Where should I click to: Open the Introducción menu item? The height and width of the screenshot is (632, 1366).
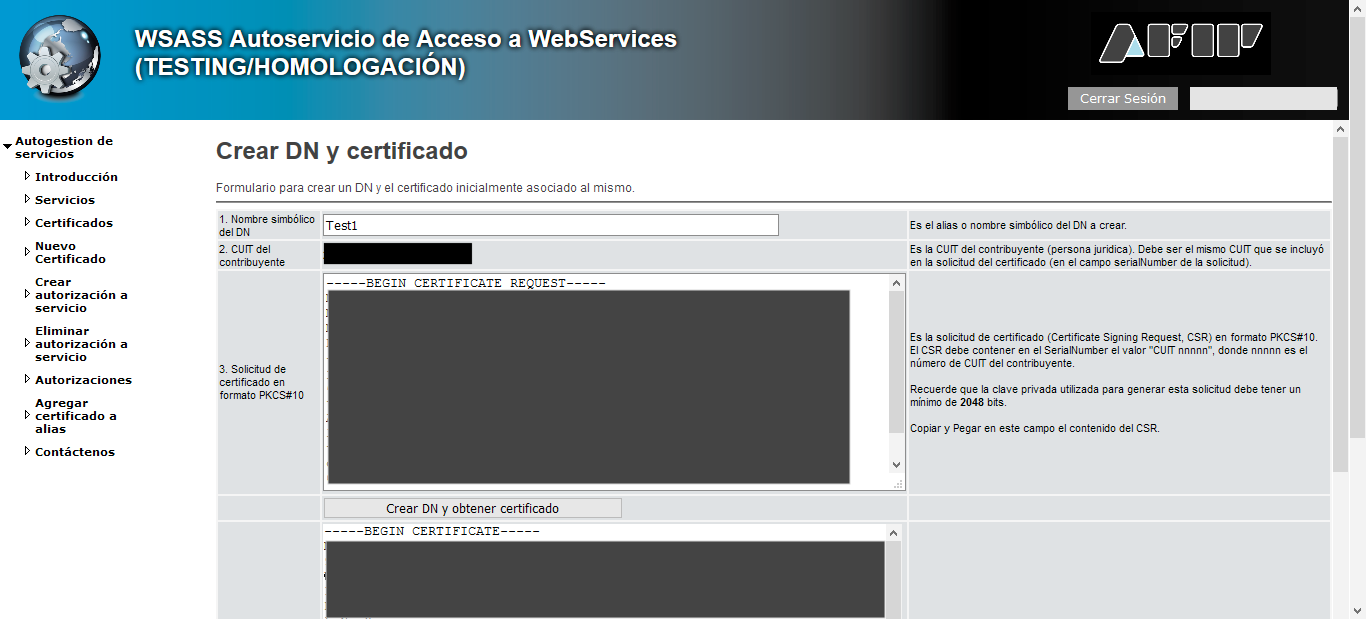[76, 177]
